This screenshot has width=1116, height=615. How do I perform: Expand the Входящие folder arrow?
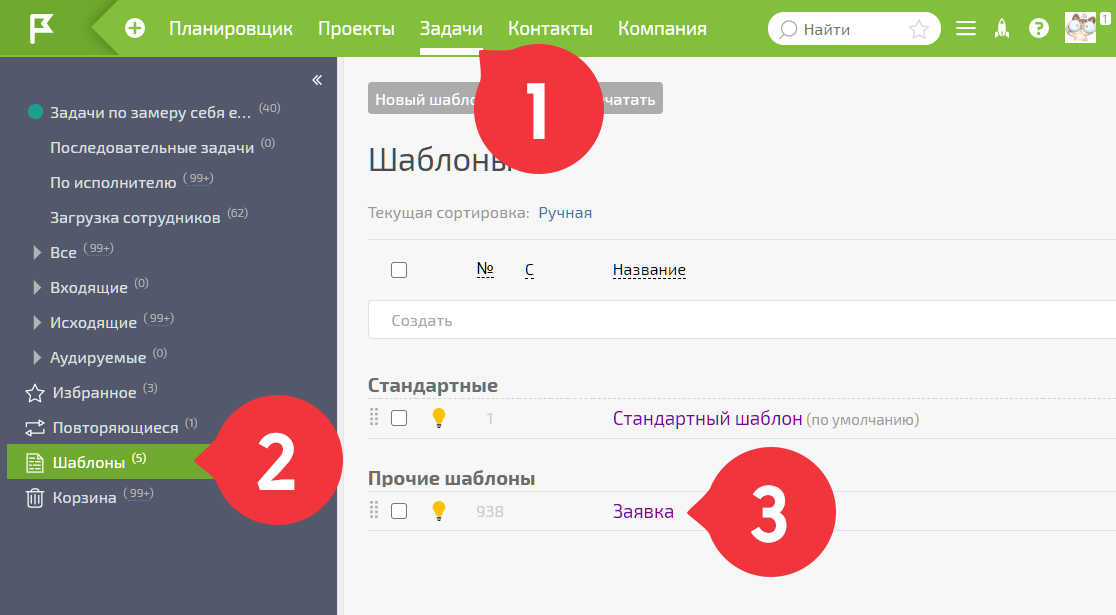point(37,288)
